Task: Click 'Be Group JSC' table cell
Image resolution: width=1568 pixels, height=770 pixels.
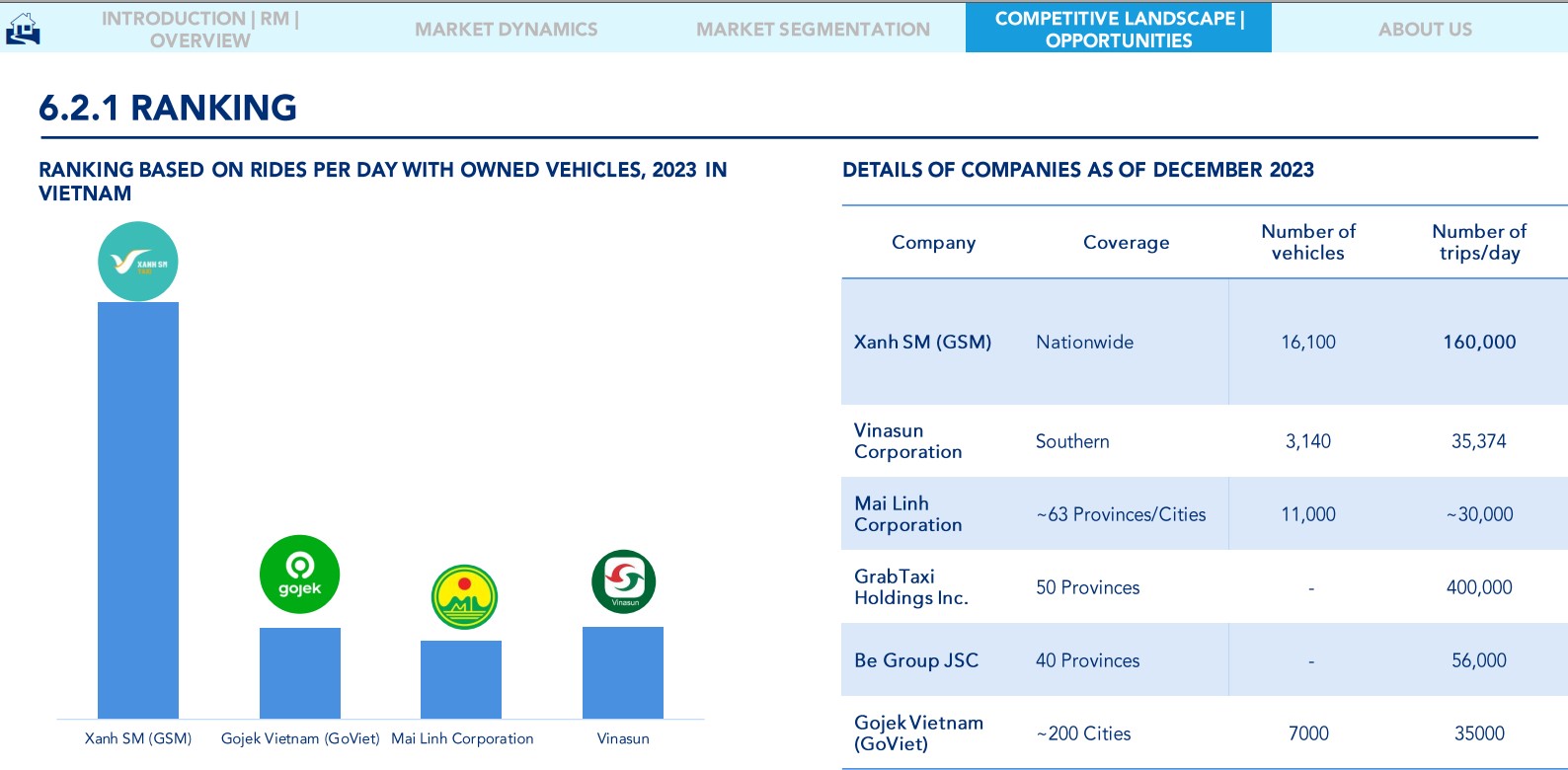Action: point(916,660)
